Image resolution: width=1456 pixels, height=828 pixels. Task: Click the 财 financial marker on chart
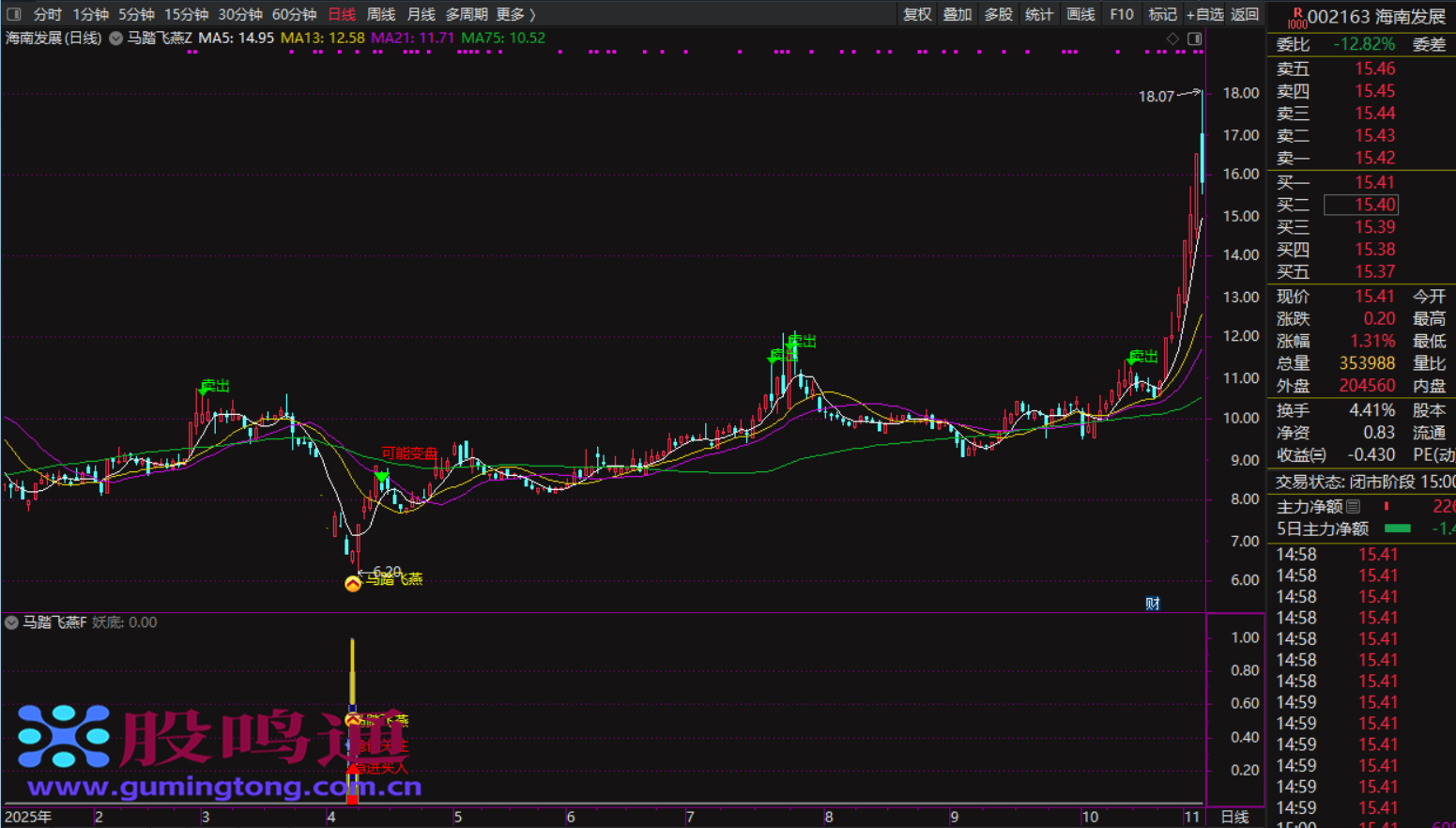click(1152, 604)
